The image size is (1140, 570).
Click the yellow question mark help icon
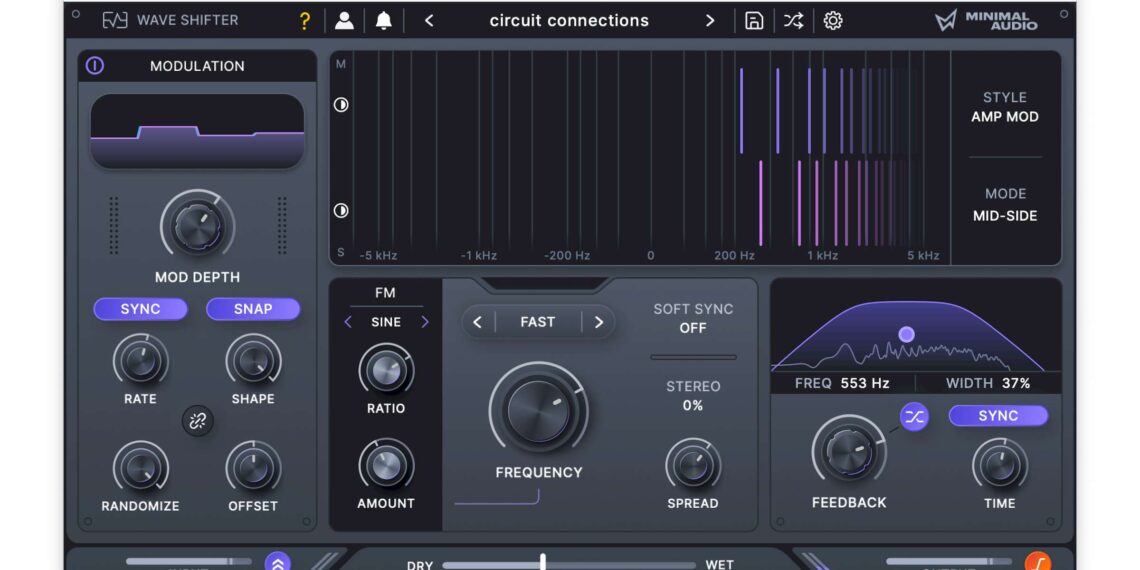coord(305,21)
